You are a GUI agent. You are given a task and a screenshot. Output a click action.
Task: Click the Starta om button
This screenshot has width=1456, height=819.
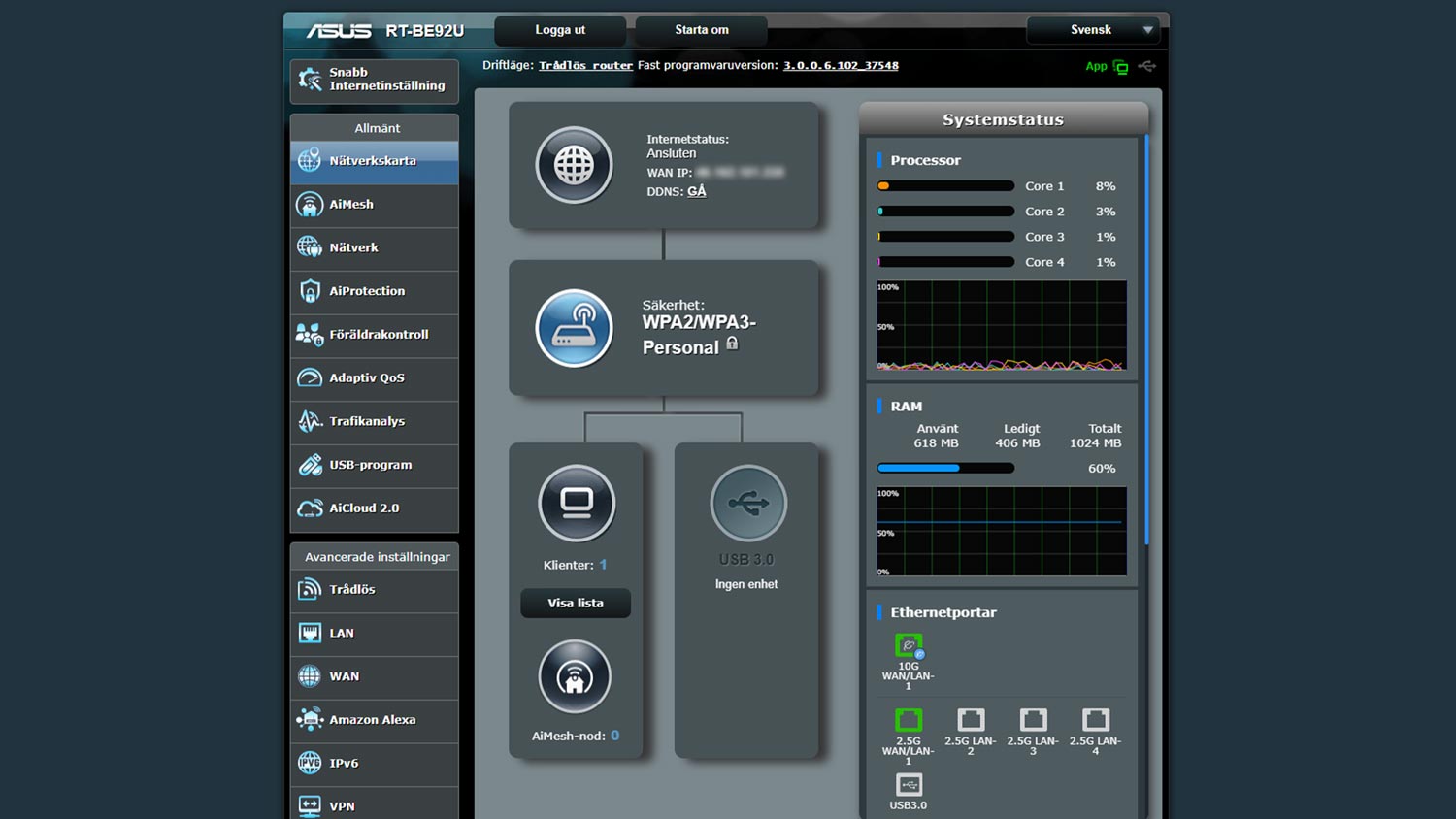[702, 30]
